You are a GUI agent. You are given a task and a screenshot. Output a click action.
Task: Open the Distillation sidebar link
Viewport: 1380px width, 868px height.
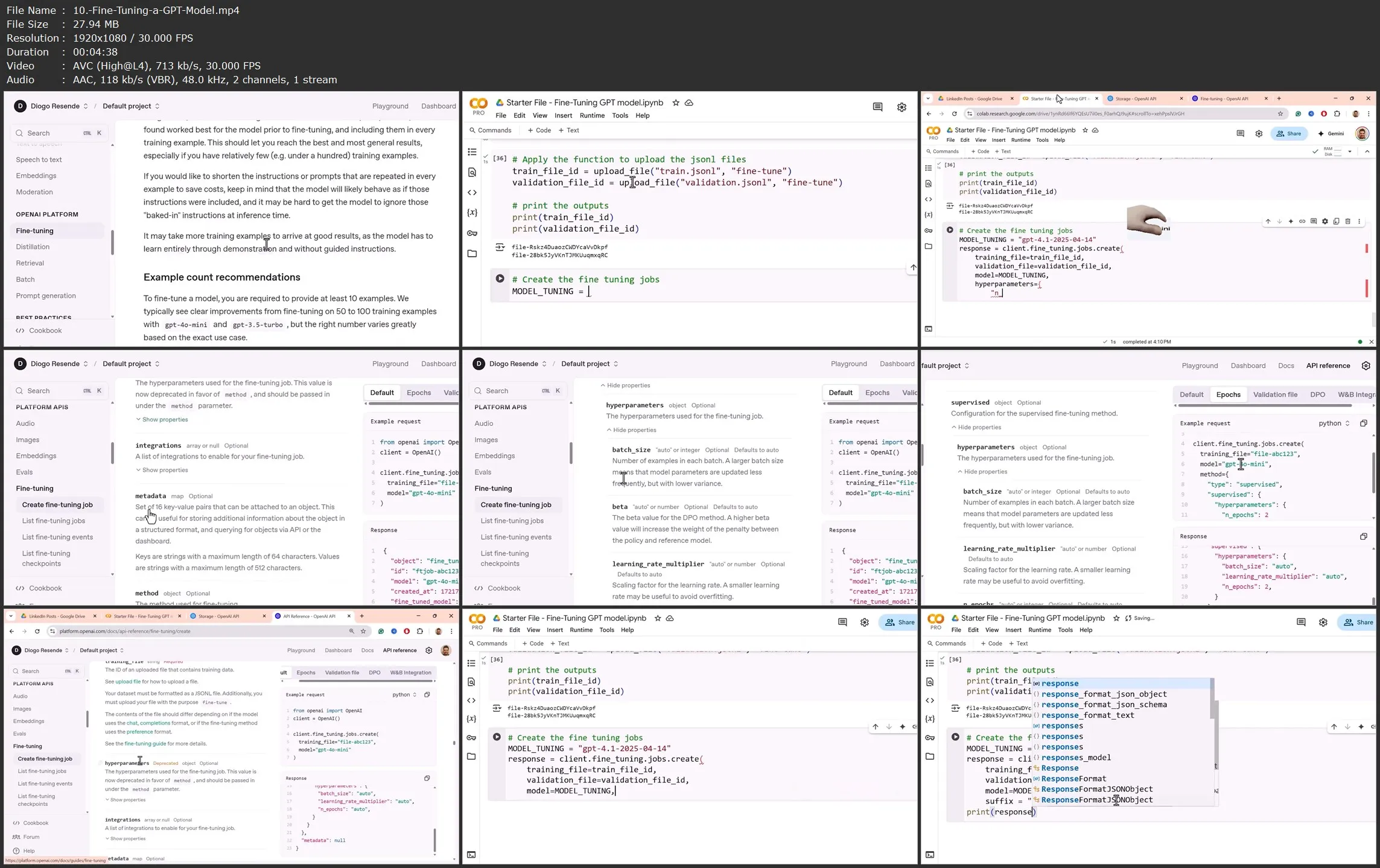[x=33, y=247]
